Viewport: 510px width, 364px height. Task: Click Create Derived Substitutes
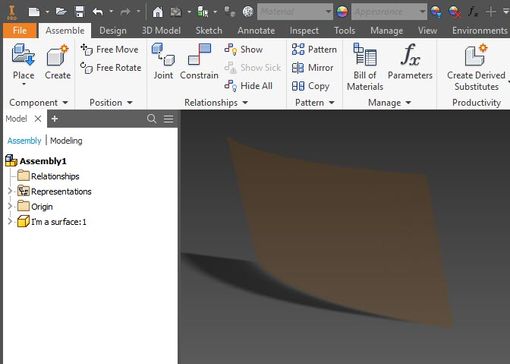[x=476, y=67]
